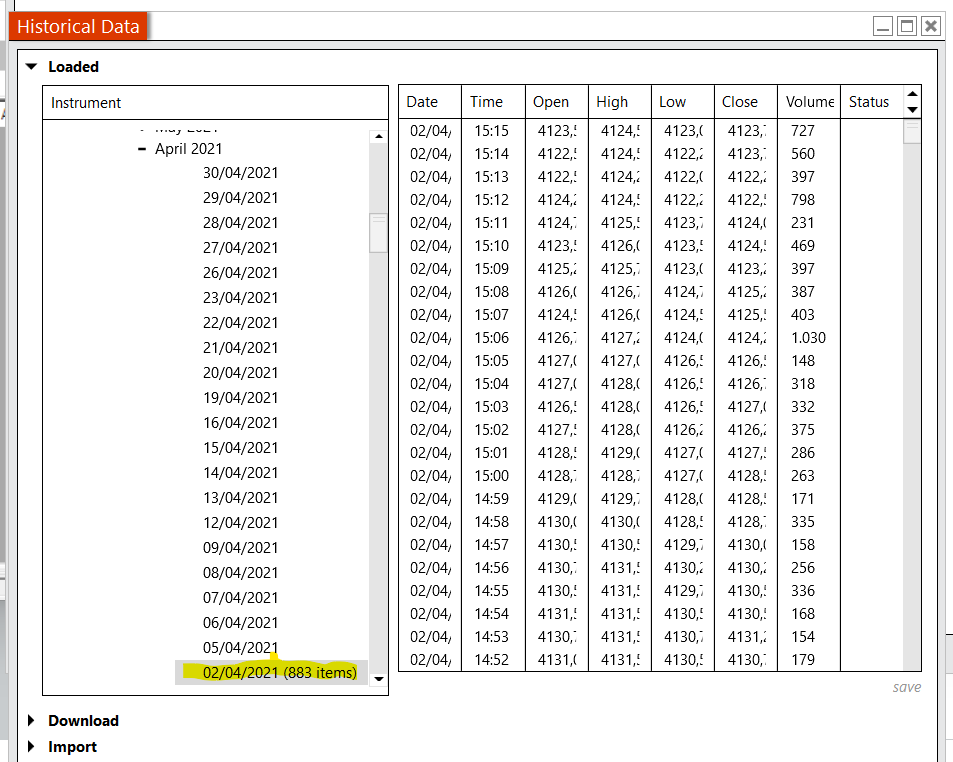Collapse the April 2021 tree node
Image resolution: width=953 pixels, height=762 pixels.
pyautogui.click(x=142, y=149)
